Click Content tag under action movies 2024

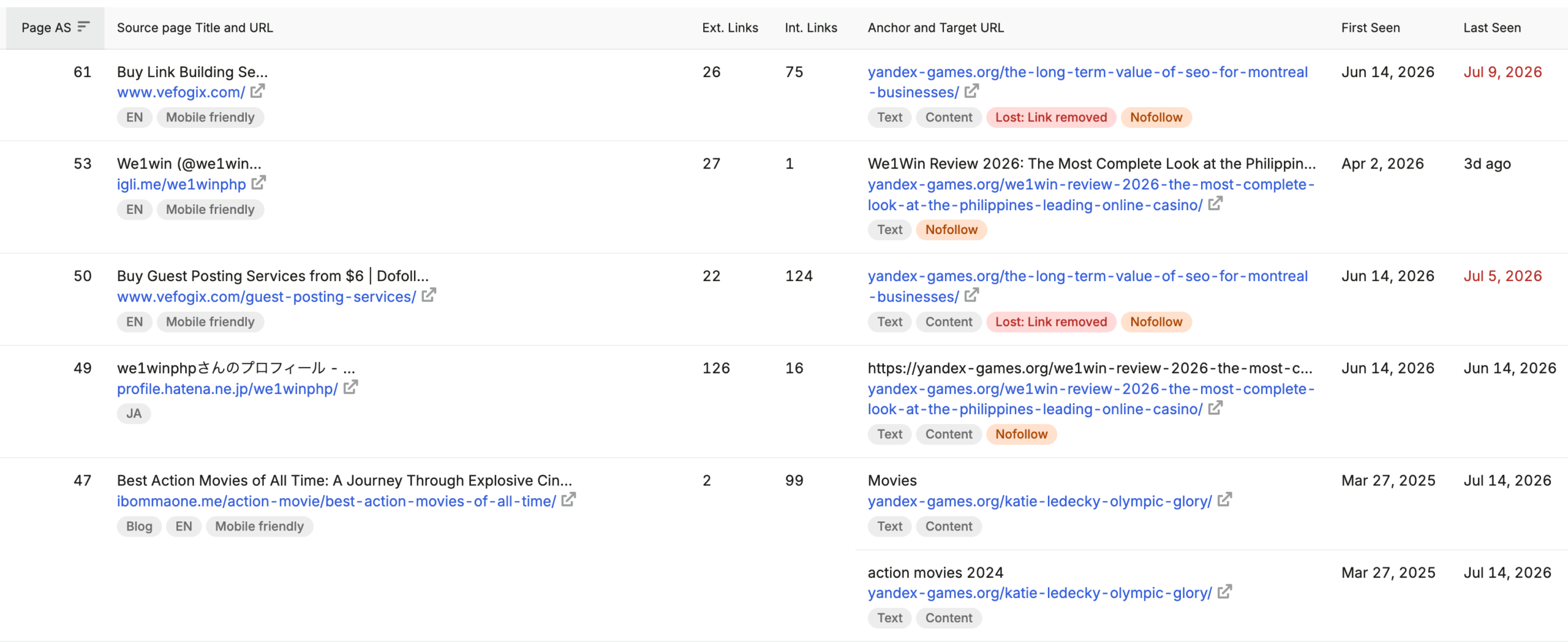point(949,618)
